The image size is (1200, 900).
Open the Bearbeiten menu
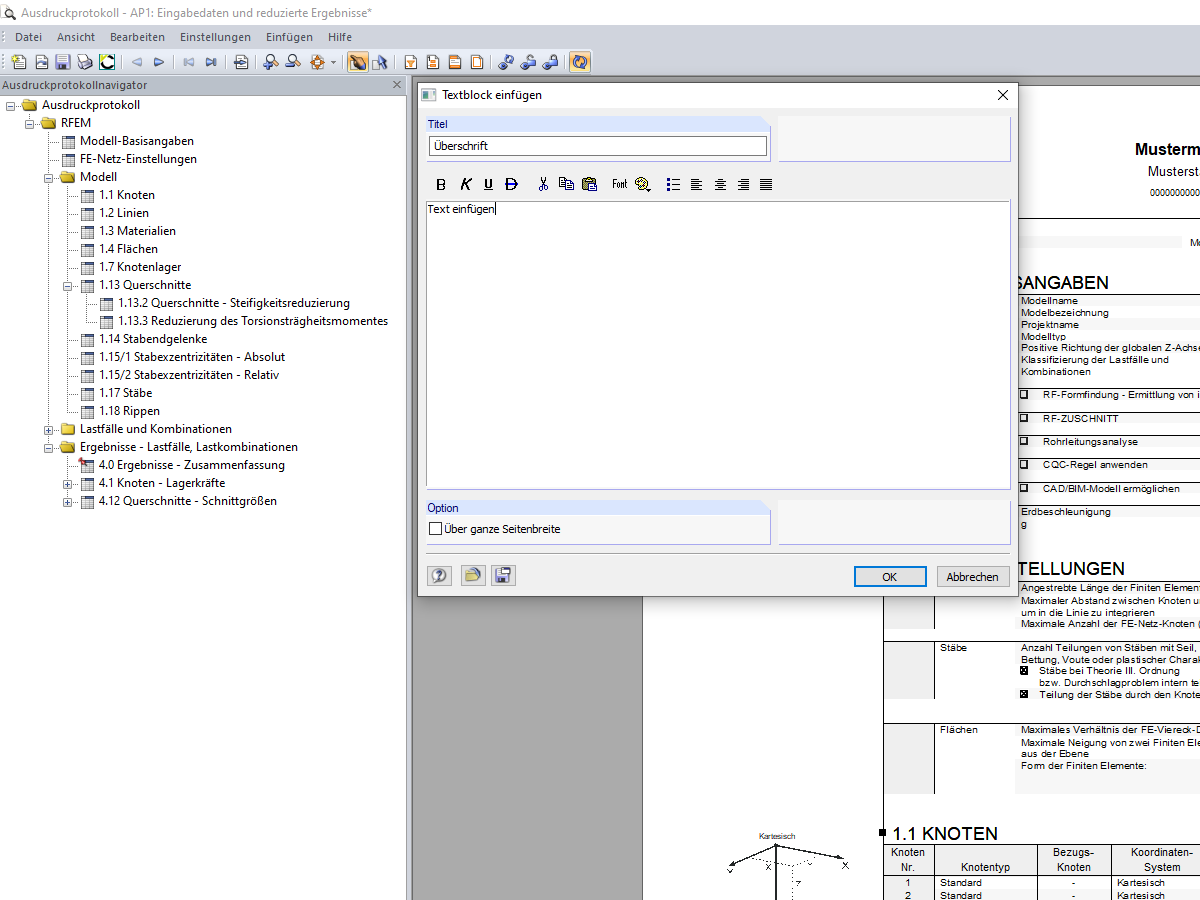138,37
